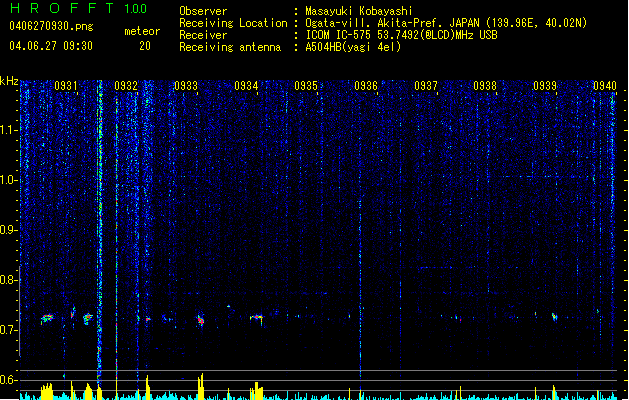Click the 'Observer' field label
This screenshot has height=400, width=629.
click(x=203, y=11)
